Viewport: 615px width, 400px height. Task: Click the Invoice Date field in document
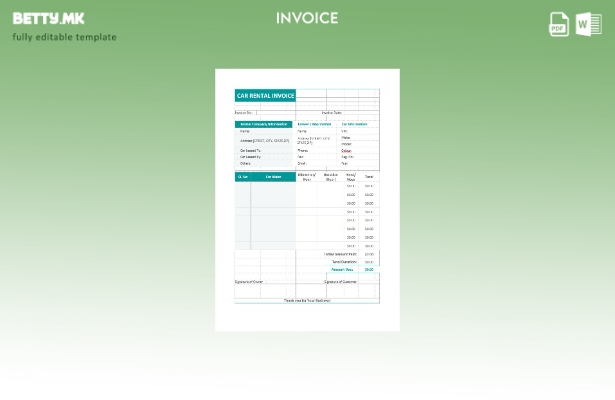coord(332,113)
